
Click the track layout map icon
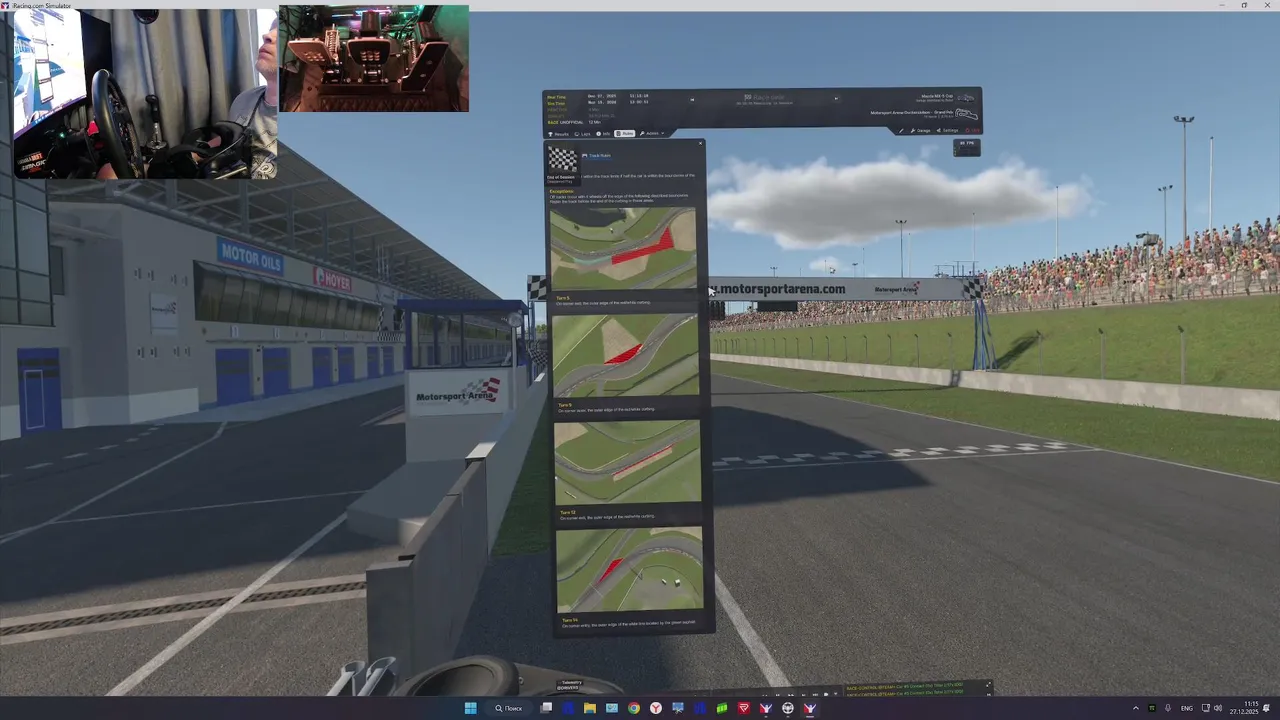966,115
